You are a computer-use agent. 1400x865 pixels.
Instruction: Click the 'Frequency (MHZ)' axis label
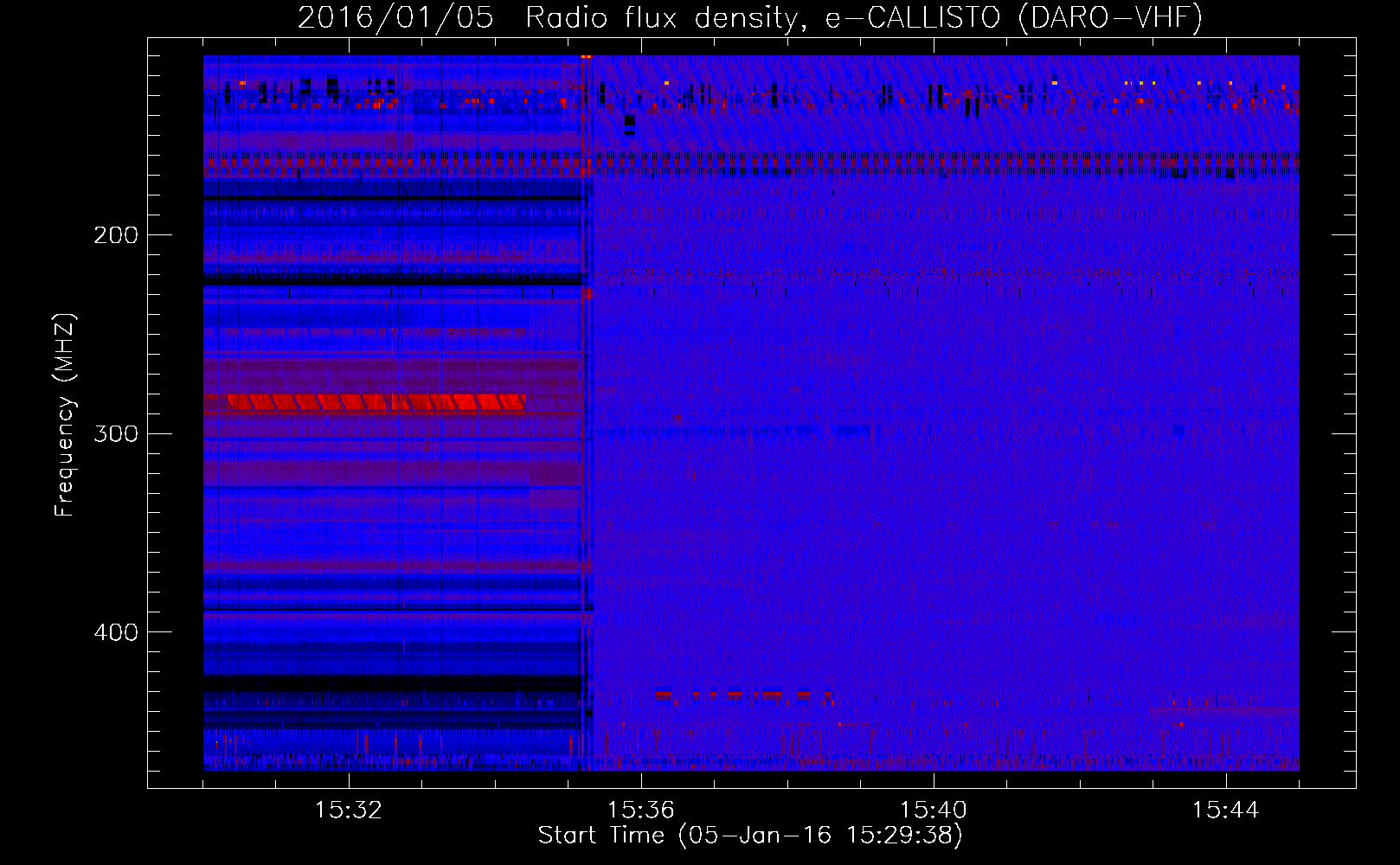click(x=65, y=415)
